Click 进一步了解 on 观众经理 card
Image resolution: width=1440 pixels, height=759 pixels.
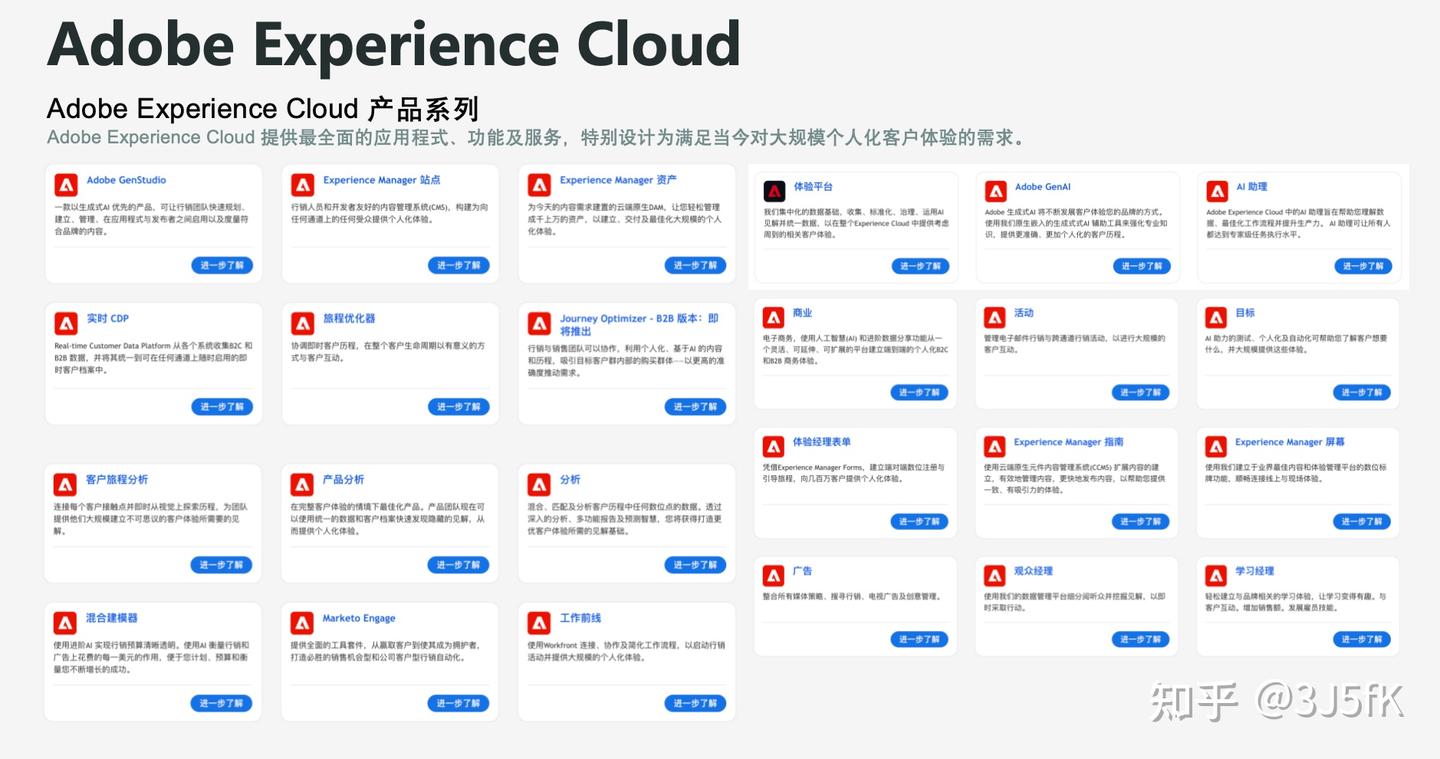click(x=1141, y=638)
